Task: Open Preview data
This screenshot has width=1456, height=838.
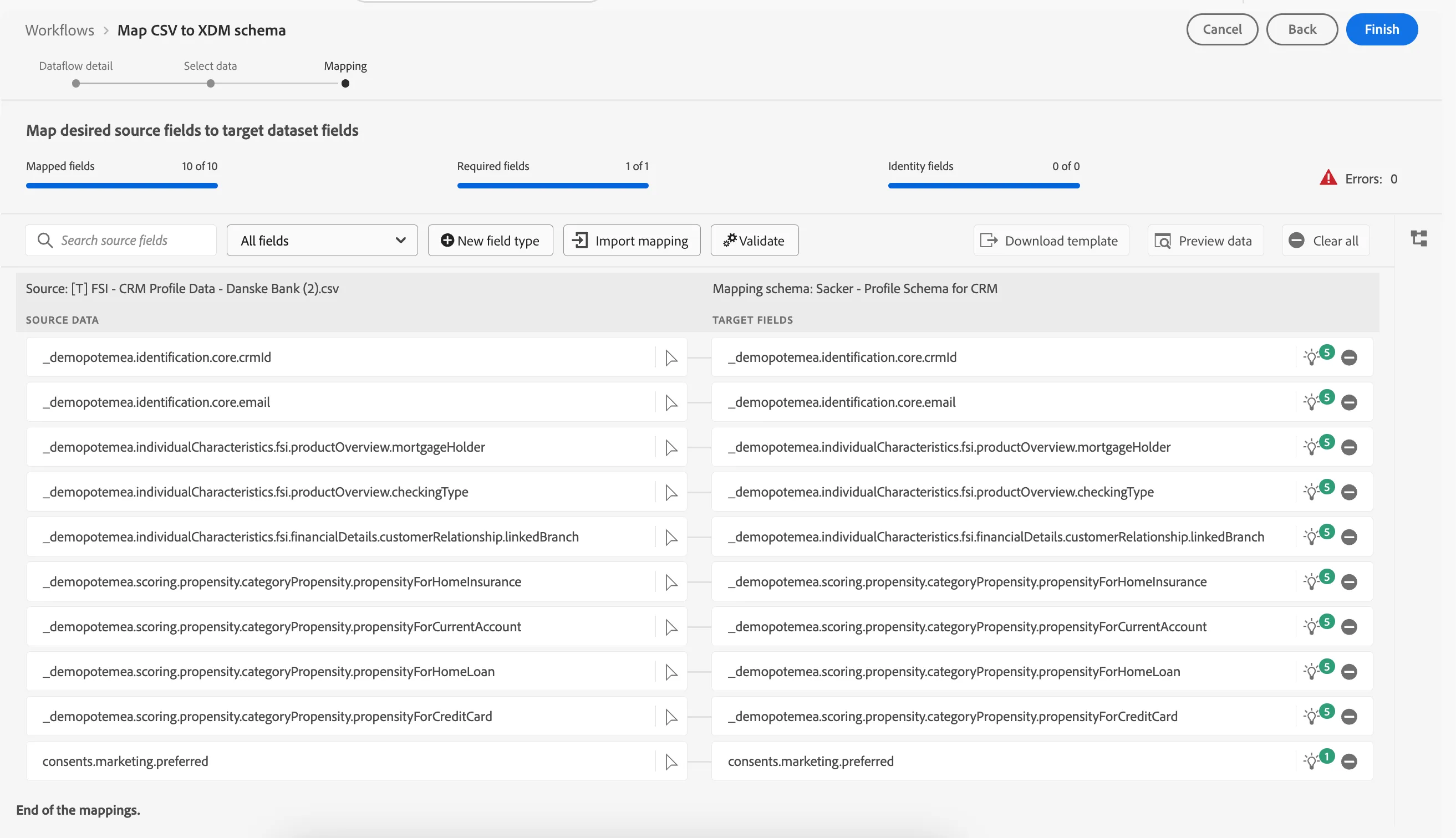Action: click(x=1205, y=241)
